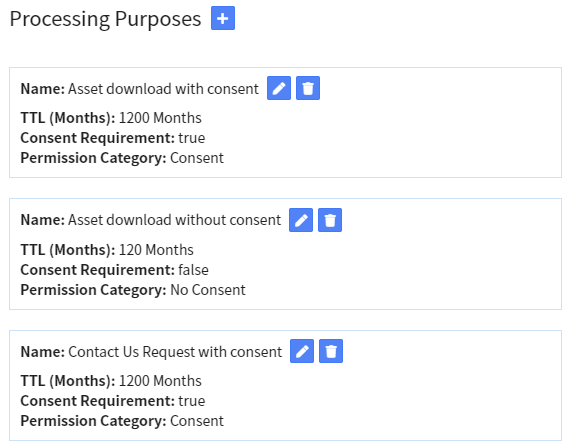Click the No Consent permission category value
Screen dimensions: 571x447
(208, 290)
